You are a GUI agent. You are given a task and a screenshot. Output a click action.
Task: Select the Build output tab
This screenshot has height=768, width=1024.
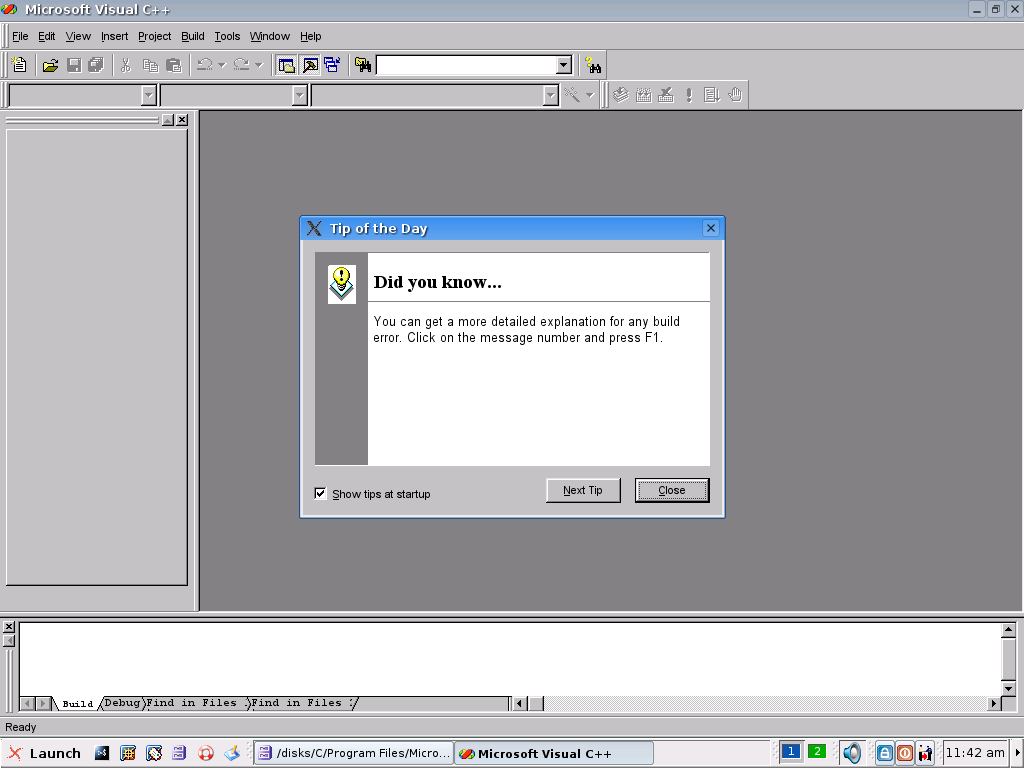[x=78, y=703]
